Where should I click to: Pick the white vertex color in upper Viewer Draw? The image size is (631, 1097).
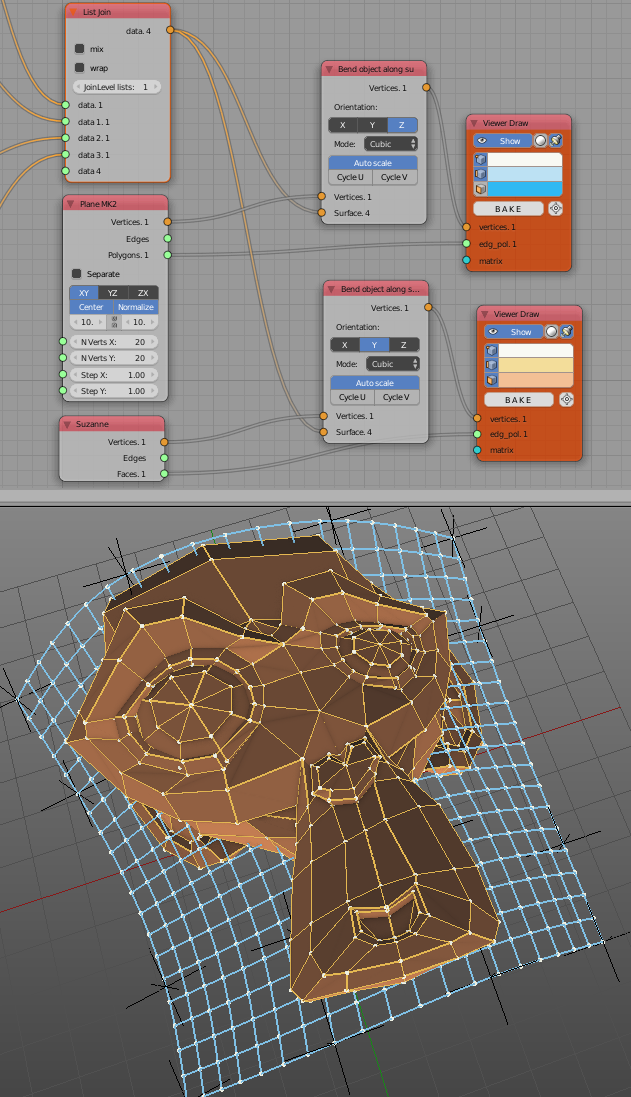[x=525, y=160]
